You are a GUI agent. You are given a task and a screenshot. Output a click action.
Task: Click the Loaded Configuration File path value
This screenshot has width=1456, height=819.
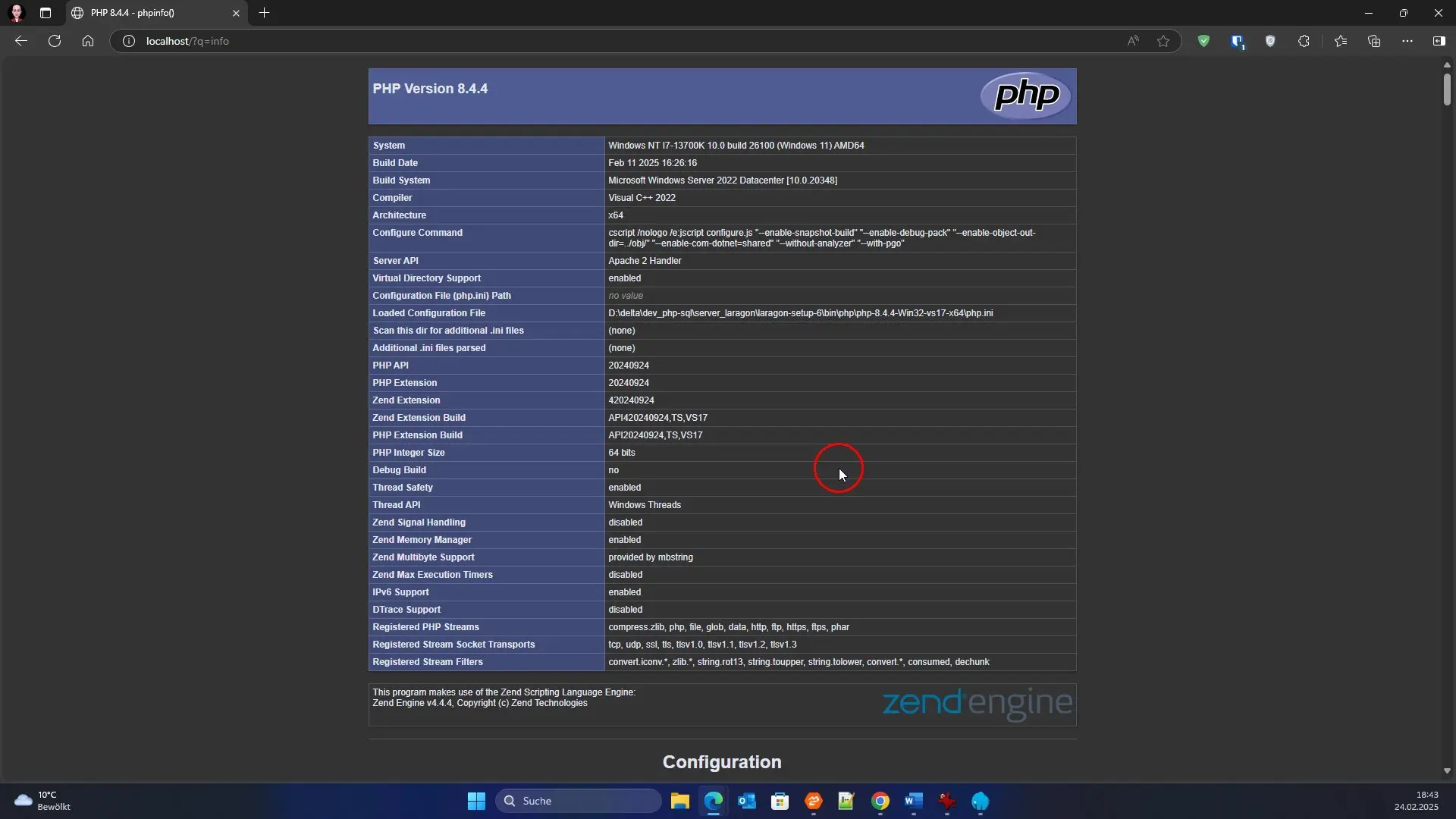click(x=800, y=313)
